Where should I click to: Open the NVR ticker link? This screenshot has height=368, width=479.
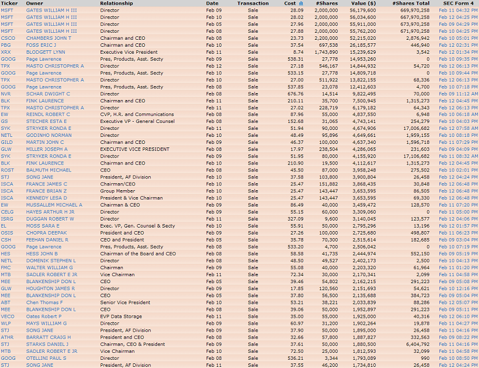click(6, 94)
